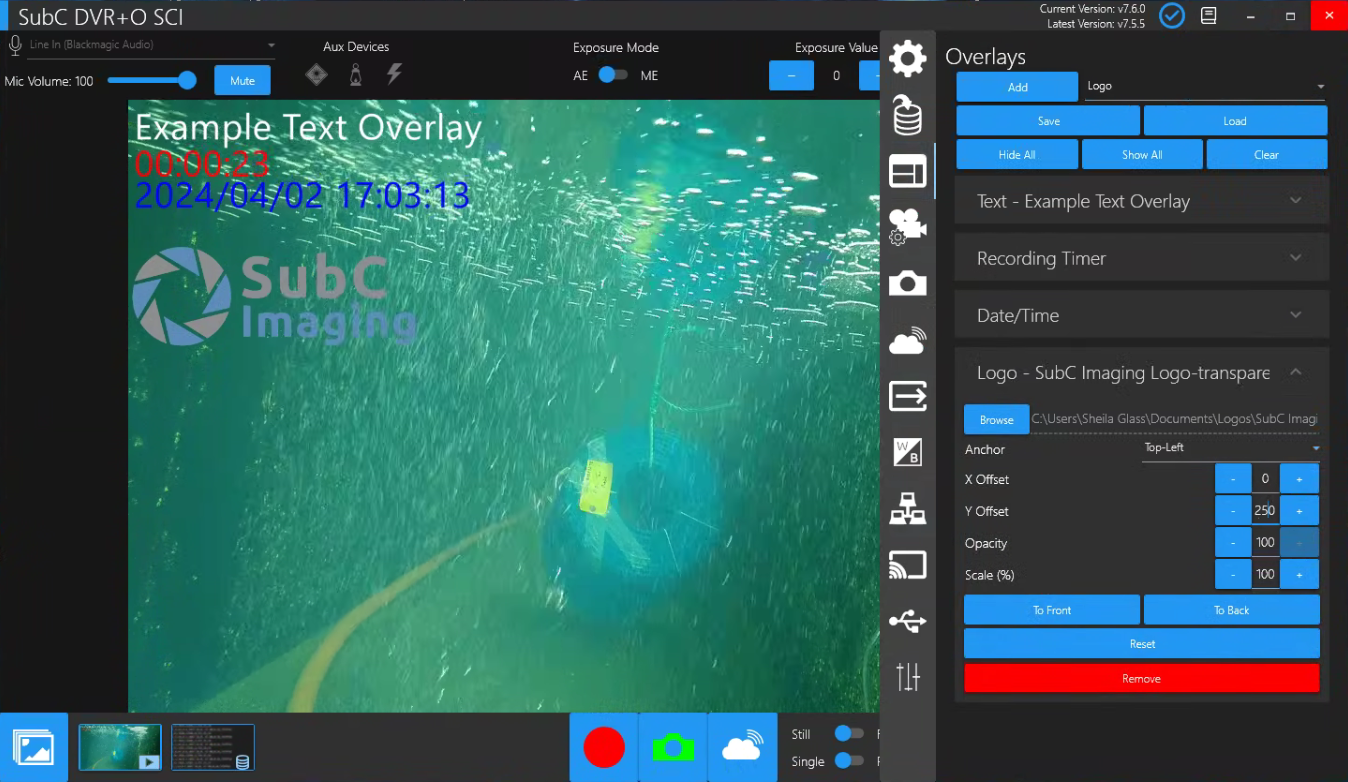1348x782 pixels.
Task: Open the settings gear icon in sidebar
Action: tap(907, 58)
